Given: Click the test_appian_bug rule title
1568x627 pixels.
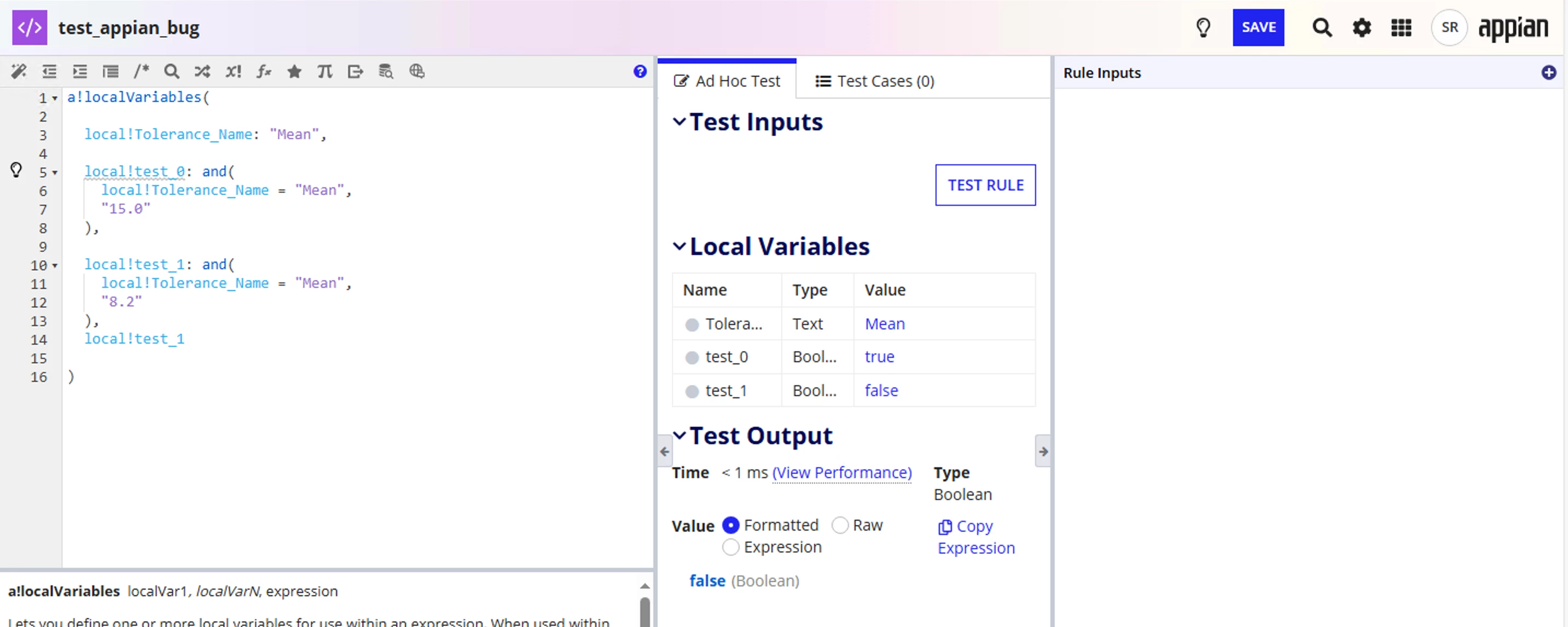Looking at the screenshot, I should [x=129, y=28].
